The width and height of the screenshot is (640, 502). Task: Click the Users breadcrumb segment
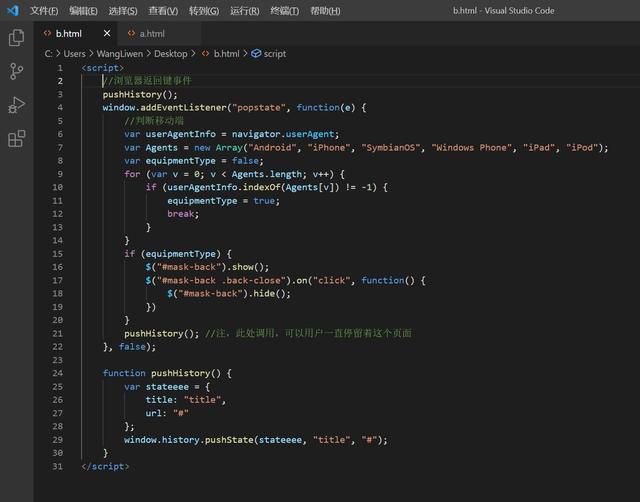click(x=74, y=53)
